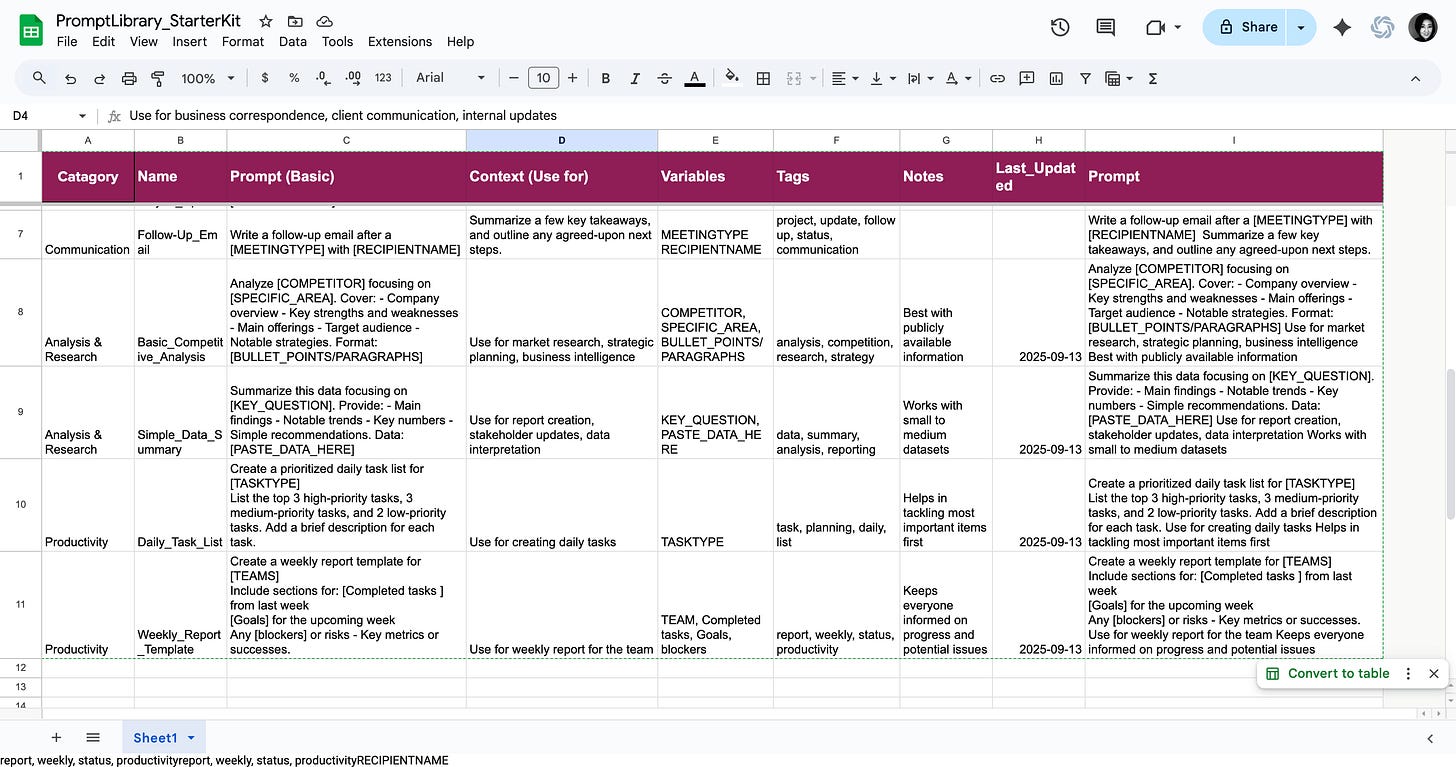The image size is (1456, 767).
Task: Click the move to folder icon
Action: coord(295,21)
